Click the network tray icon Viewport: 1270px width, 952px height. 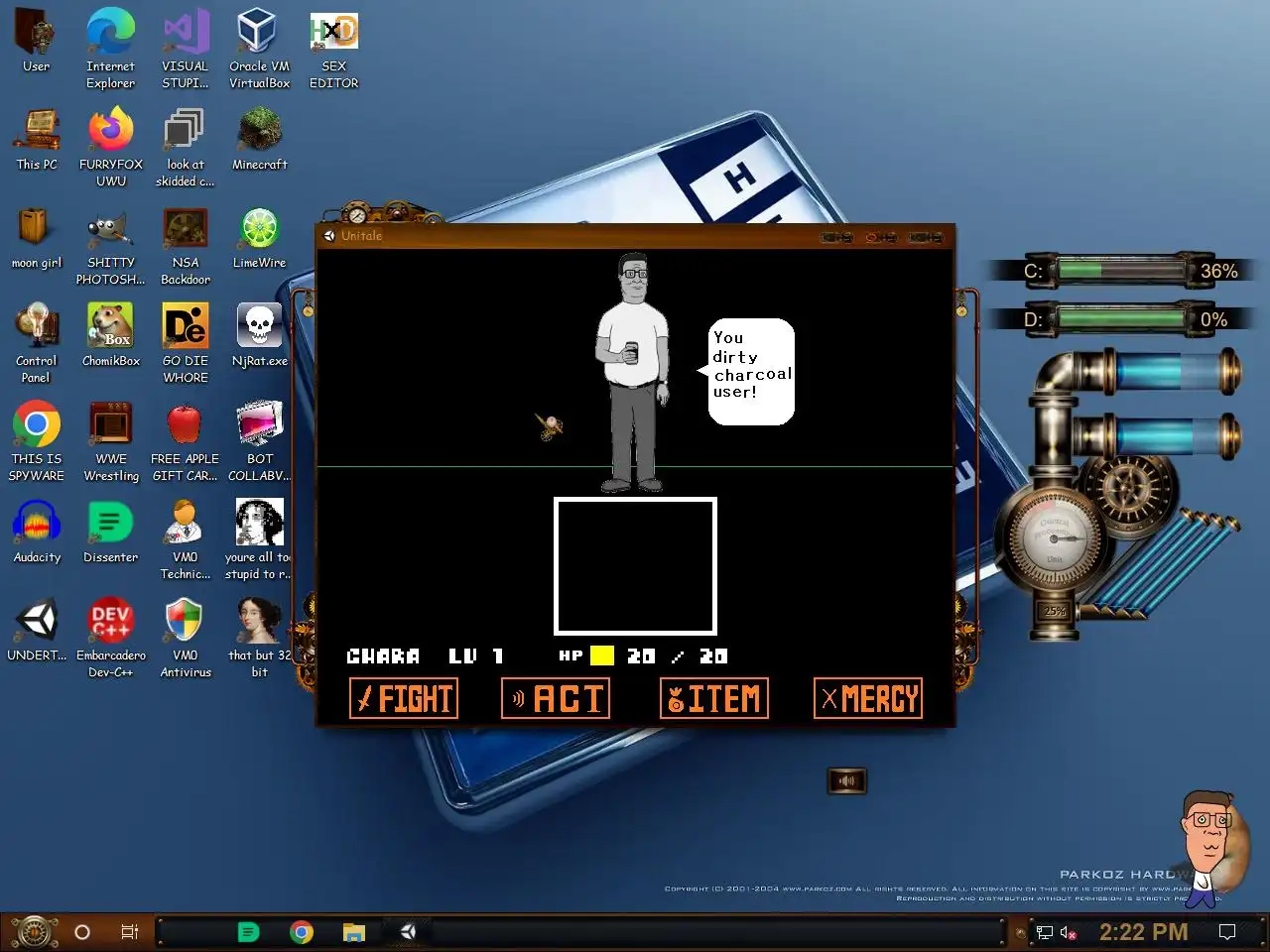pos(1045,932)
